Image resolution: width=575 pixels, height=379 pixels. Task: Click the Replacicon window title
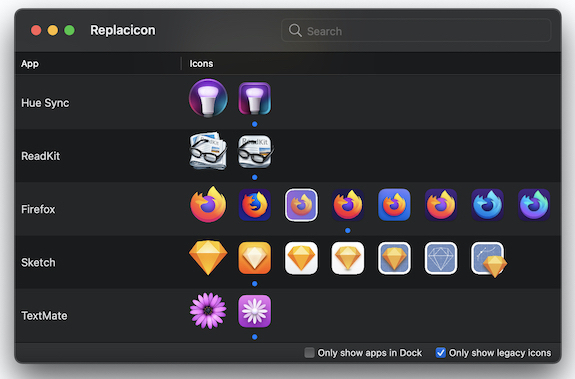pos(123,30)
